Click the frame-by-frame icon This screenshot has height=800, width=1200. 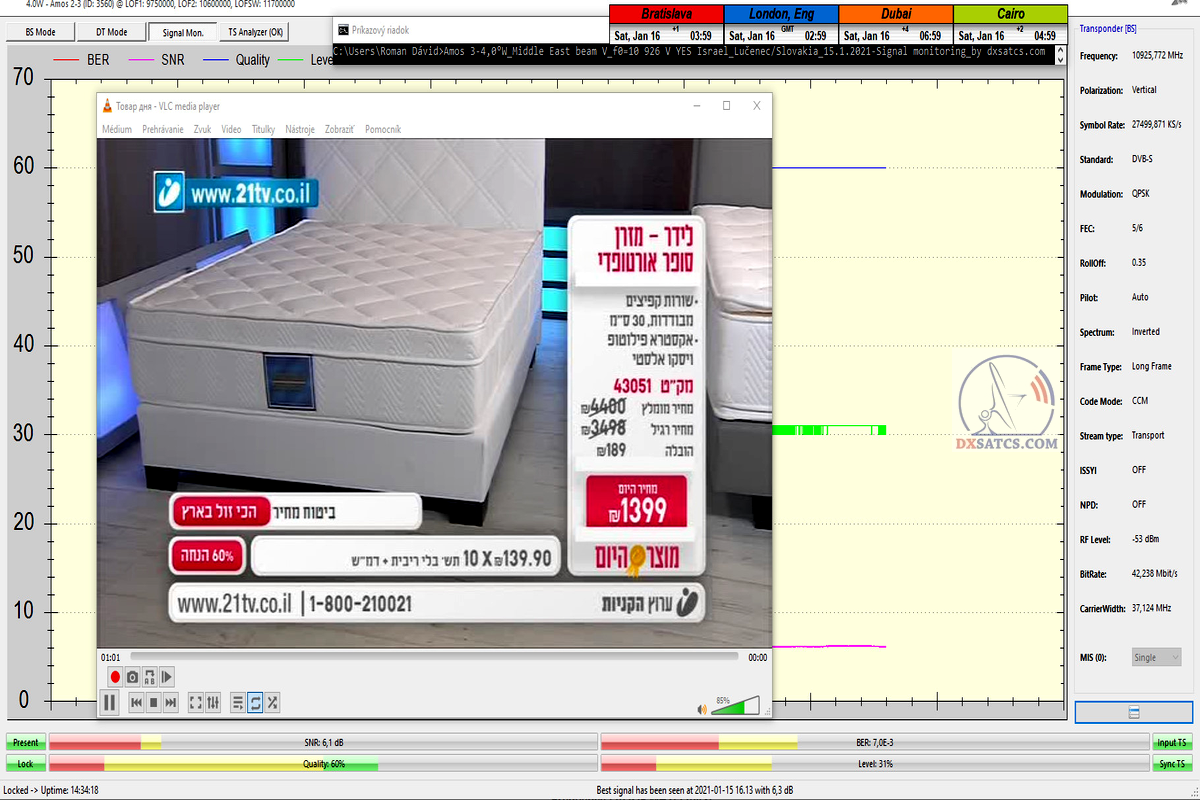click(x=167, y=677)
